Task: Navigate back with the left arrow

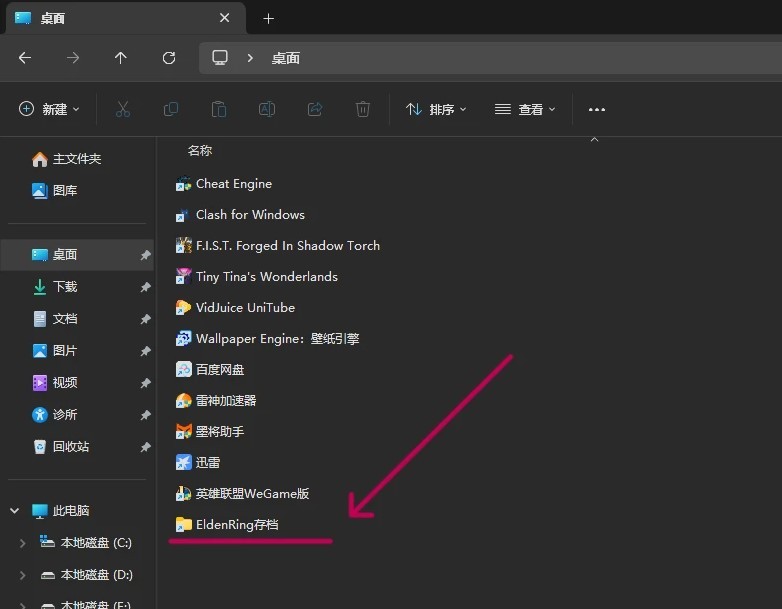Action: (25, 58)
